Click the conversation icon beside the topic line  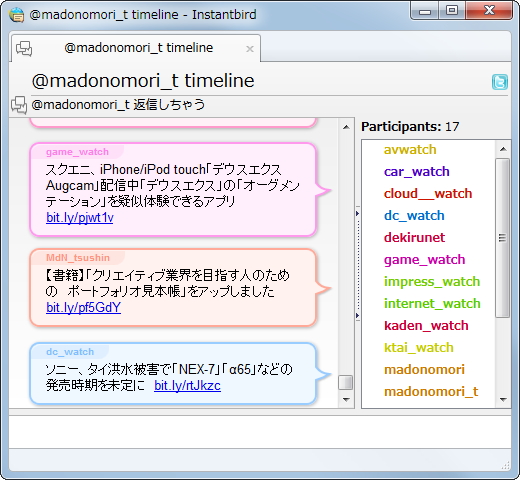[x=19, y=105]
